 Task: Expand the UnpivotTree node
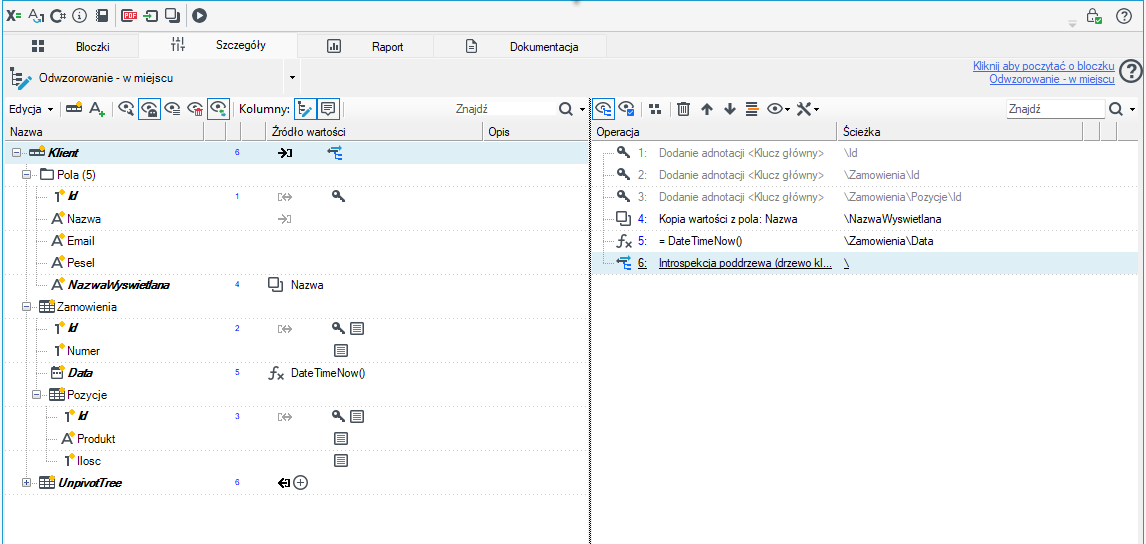tap(27, 483)
